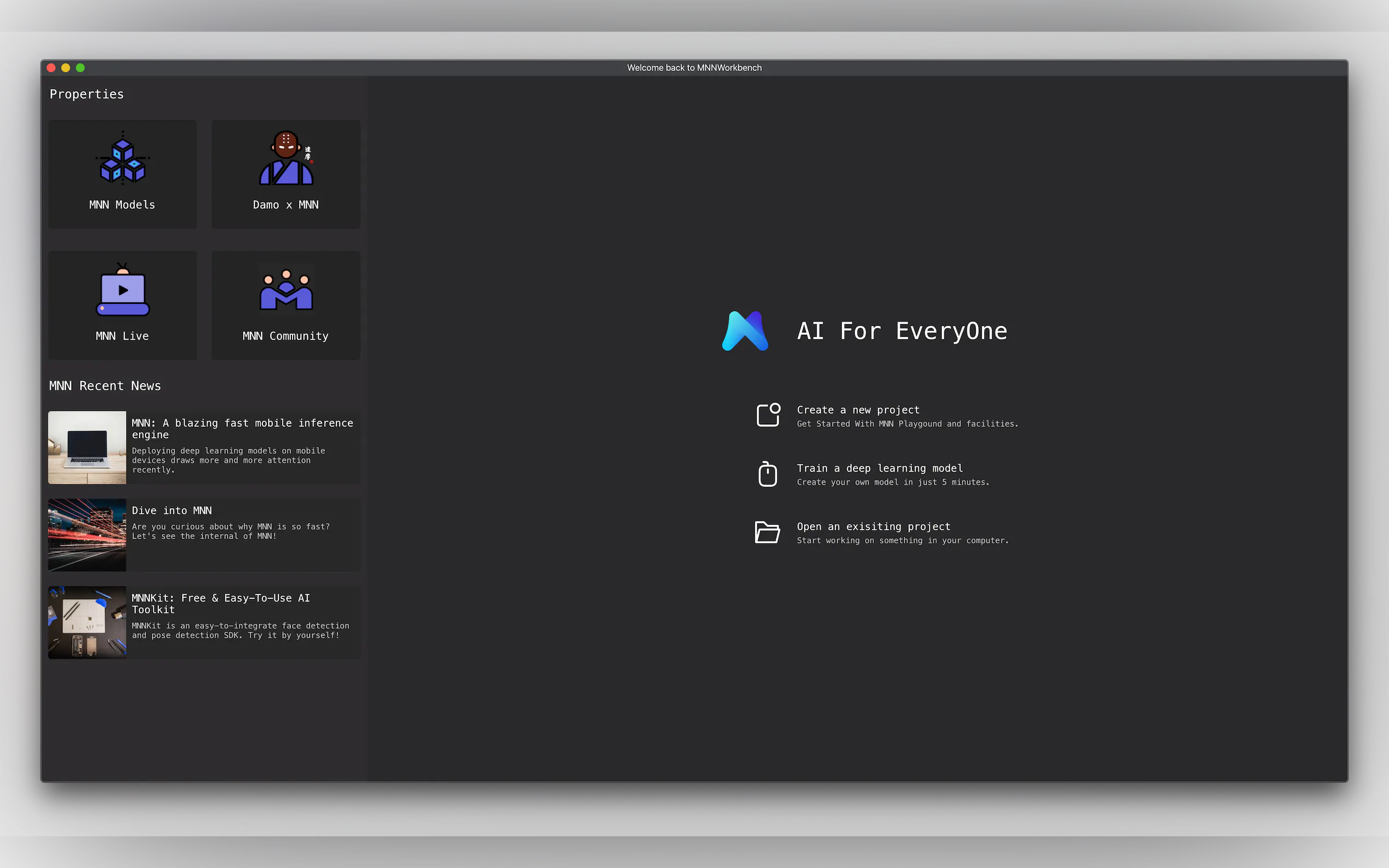Click the 'MNN Community' label text
Viewport: 1389px width, 868px height.
(285, 336)
